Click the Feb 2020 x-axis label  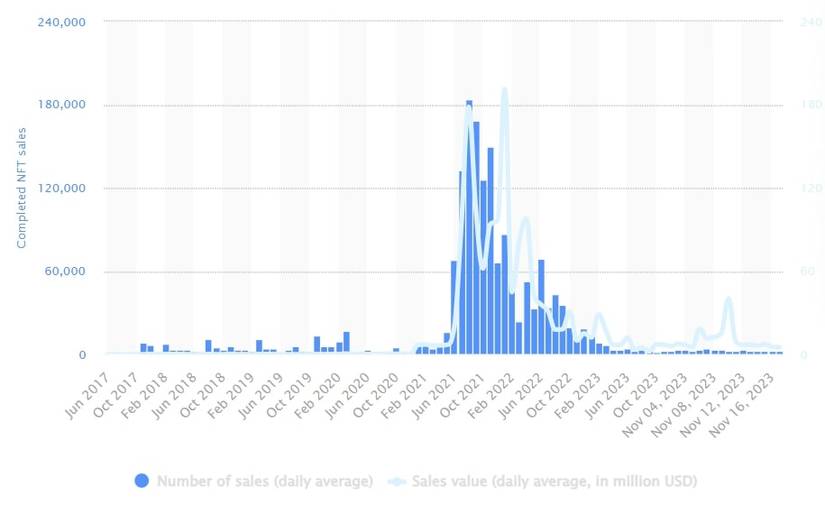(317, 396)
